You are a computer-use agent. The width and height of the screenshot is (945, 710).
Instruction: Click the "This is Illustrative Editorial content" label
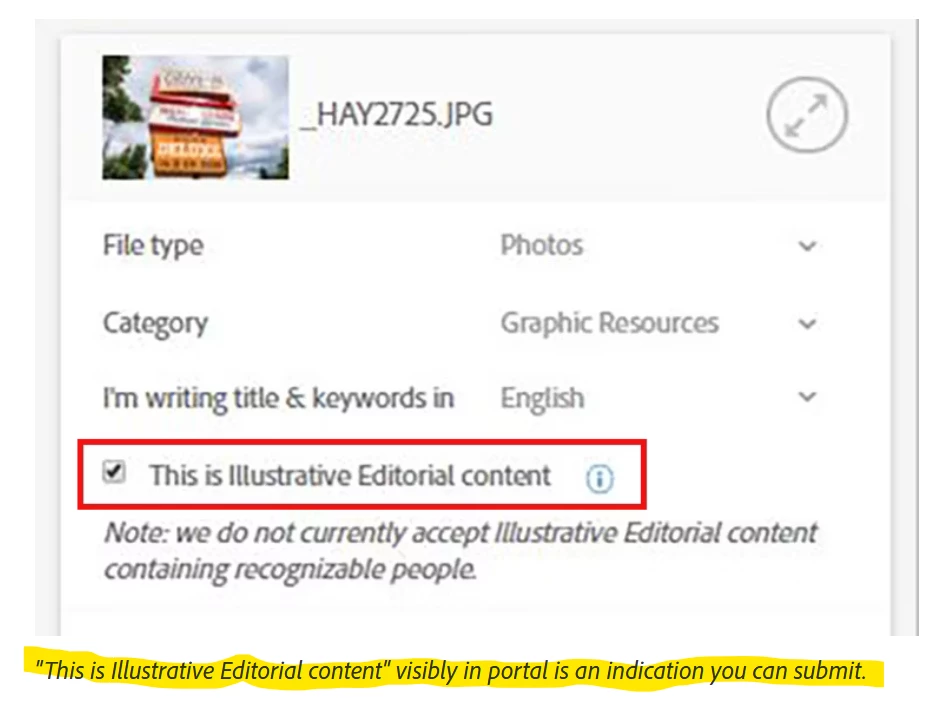coord(350,476)
